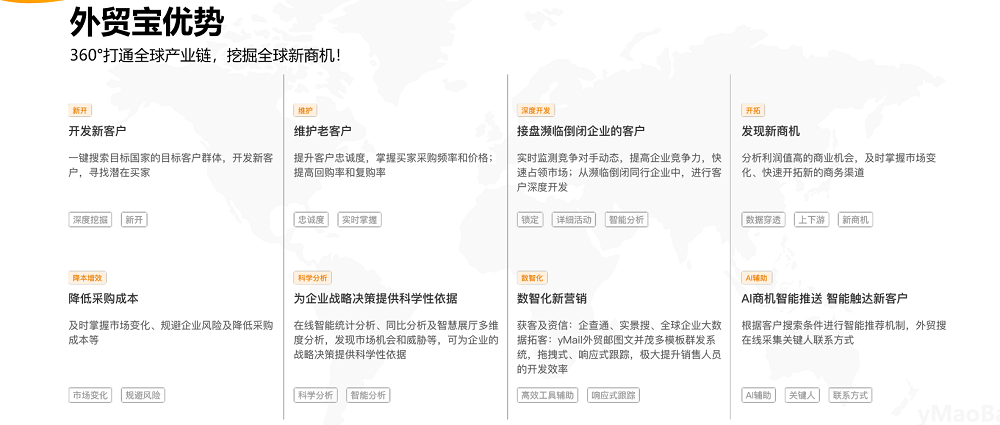Select the 实时掌握 tag
Image resolution: width=1000 pixels, height=425 pixels.
coord(360,220)
